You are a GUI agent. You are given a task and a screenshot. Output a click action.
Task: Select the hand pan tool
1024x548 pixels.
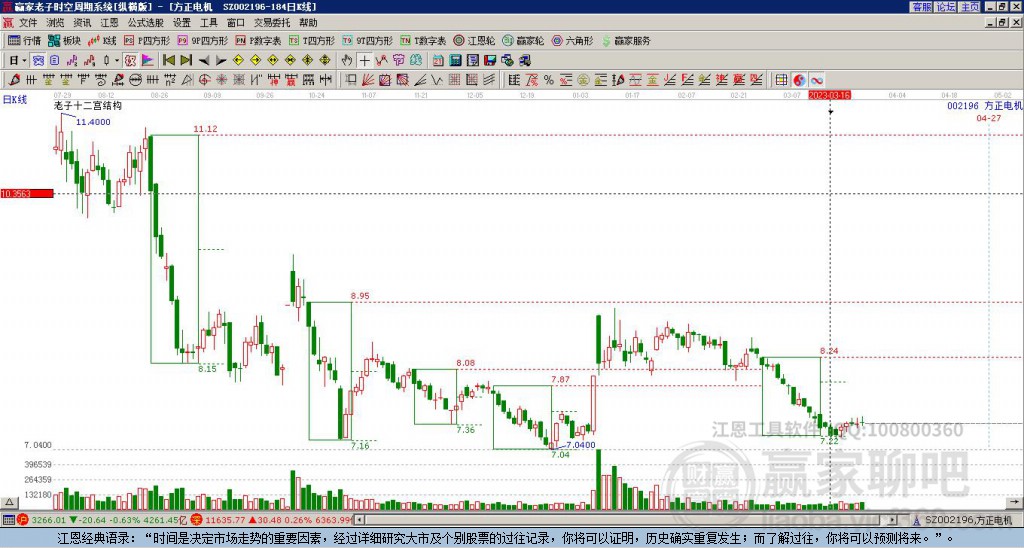click(347, 61)
